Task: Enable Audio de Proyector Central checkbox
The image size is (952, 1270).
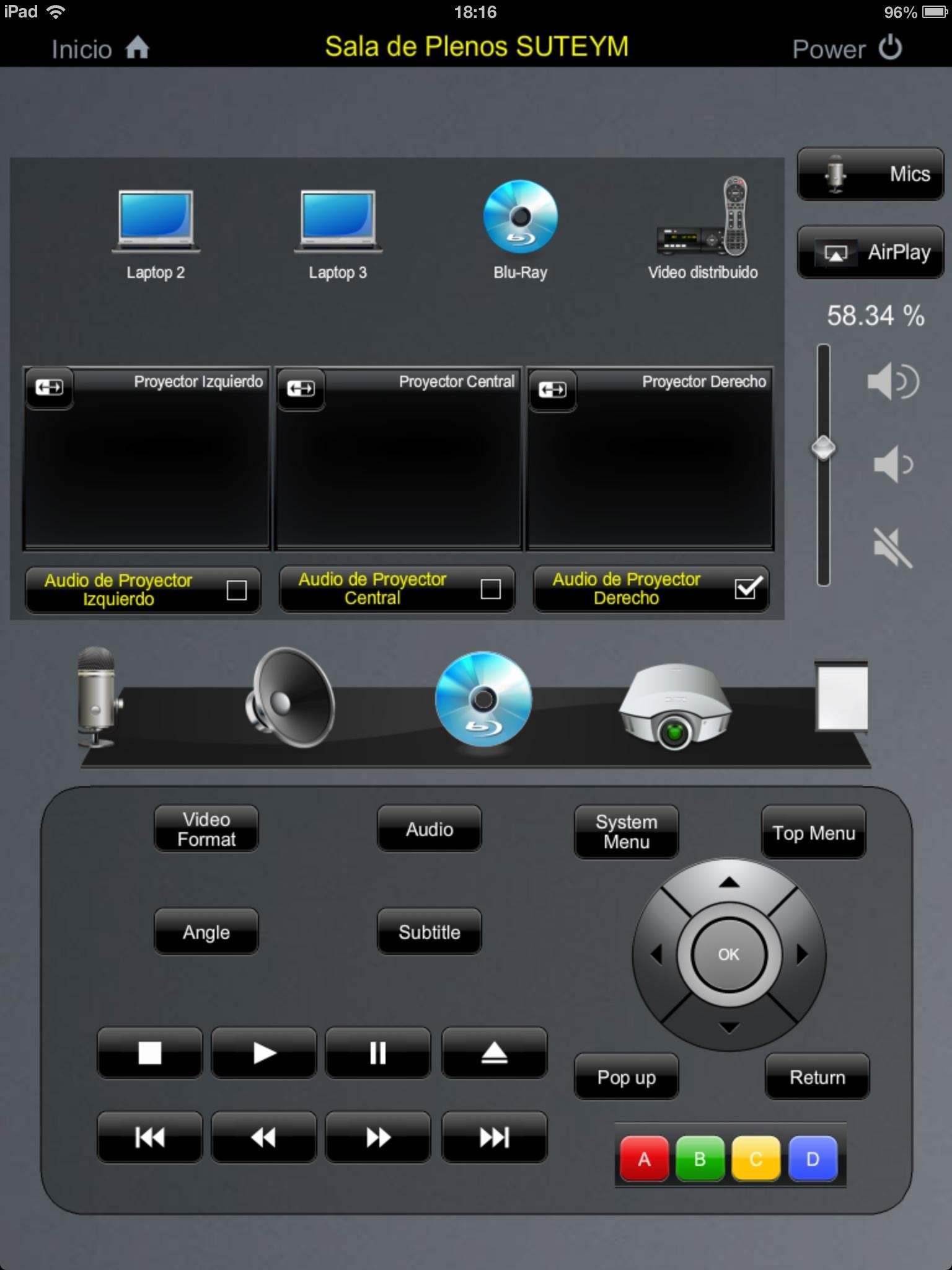Action: click(490, 589)
